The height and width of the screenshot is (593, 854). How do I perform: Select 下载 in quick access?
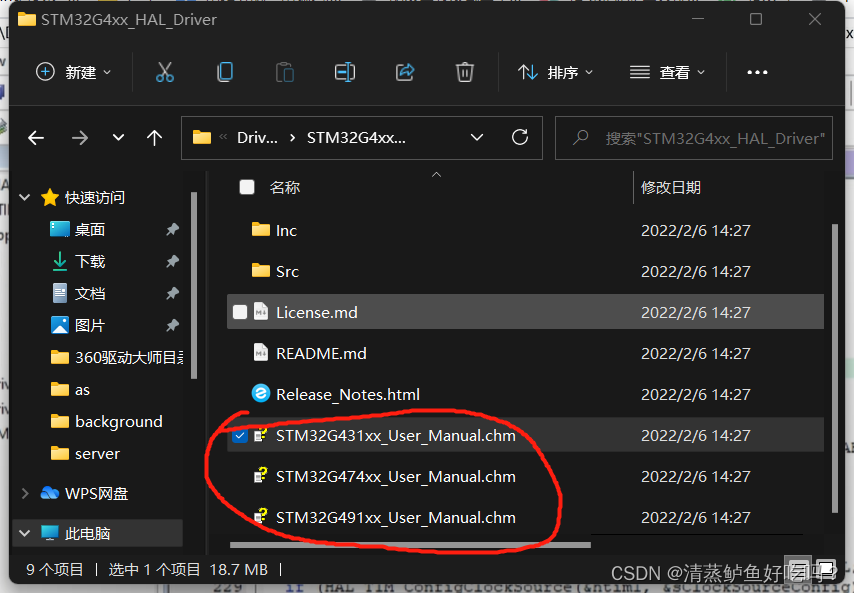pos(89,261)
